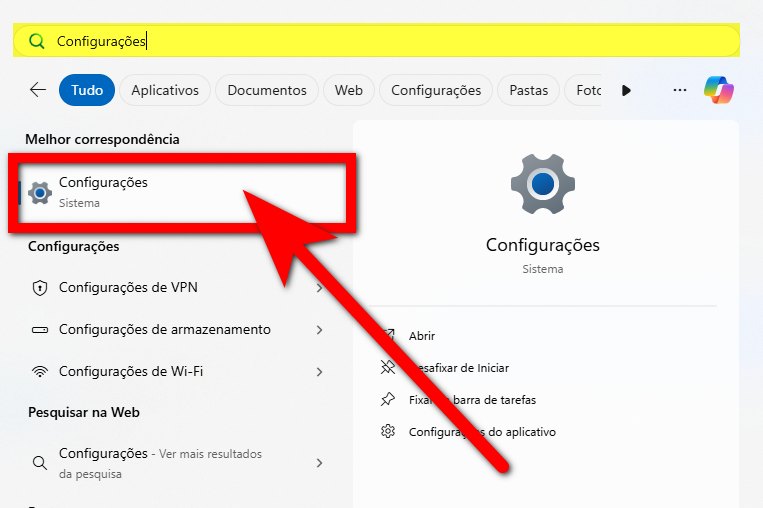Click the Wi-Fi signal icon
The image size is (763, 508).
tap(40, 372)
